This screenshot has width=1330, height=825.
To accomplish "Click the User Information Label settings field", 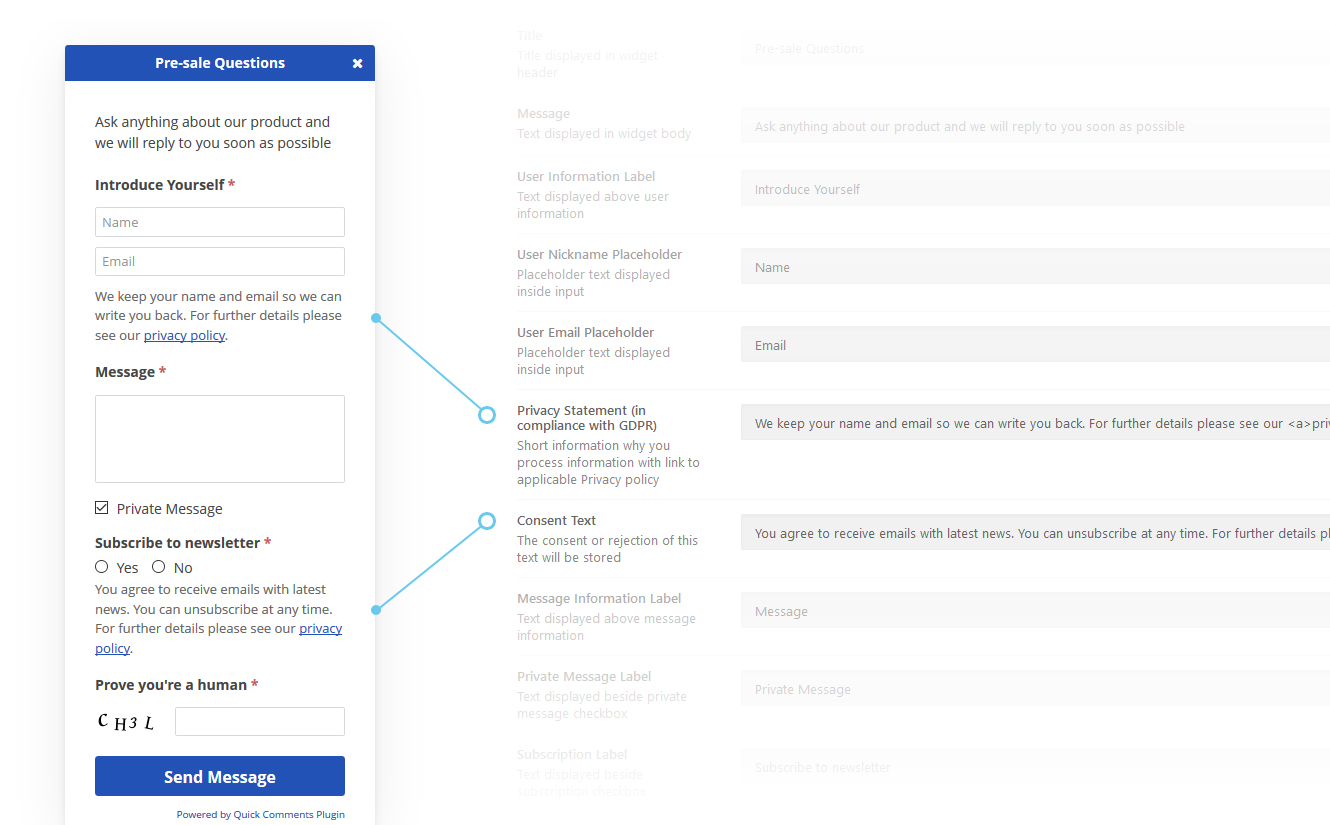I will click(1035, 189).
